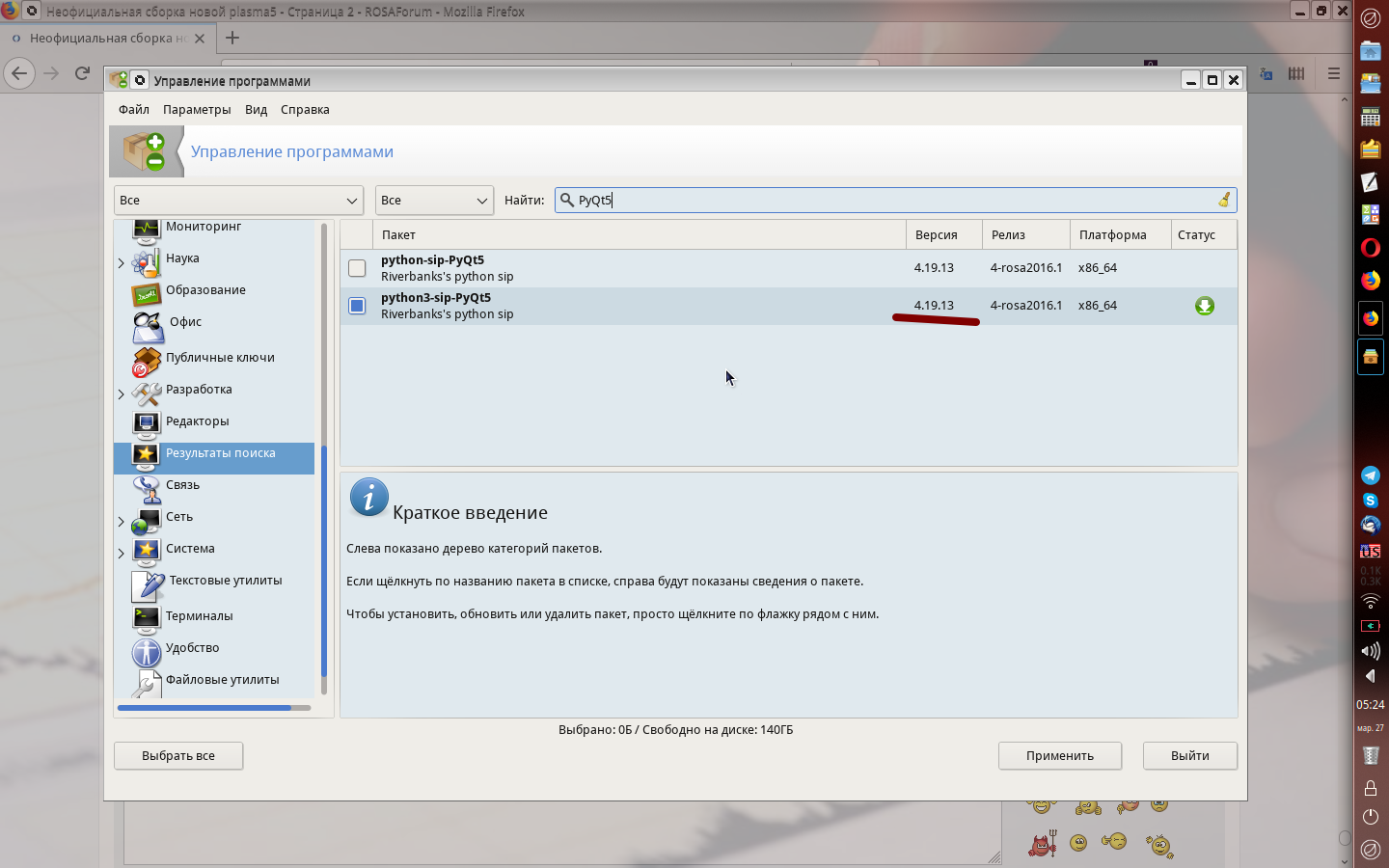Viewport: 1389px width, 868px height.
Task: Show hidden tray icons with the arrow
Action: [1371, 676]
